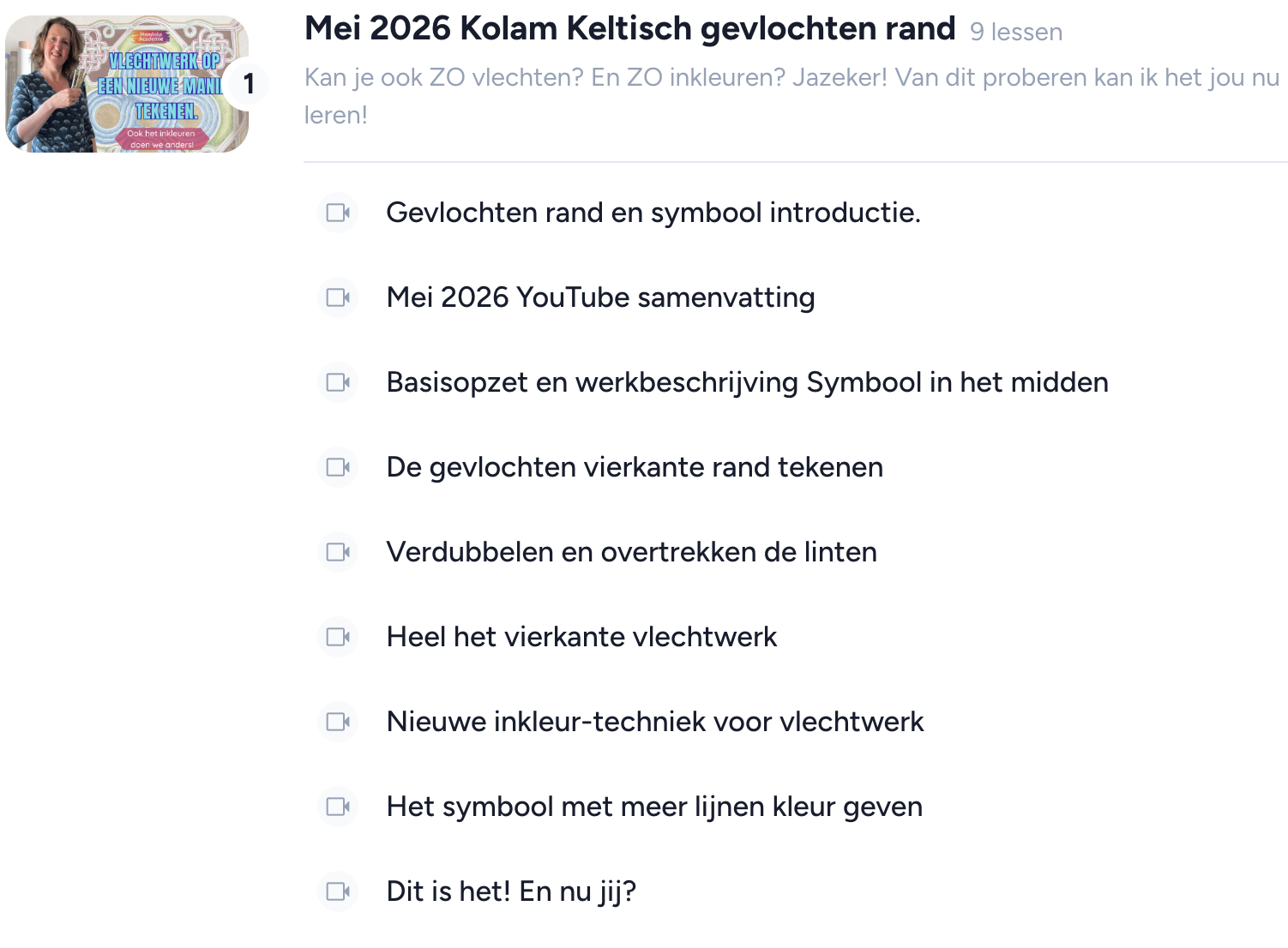
Task: Open lesson Dit is het! En nu jij?
Action: (x=511, y=891)
